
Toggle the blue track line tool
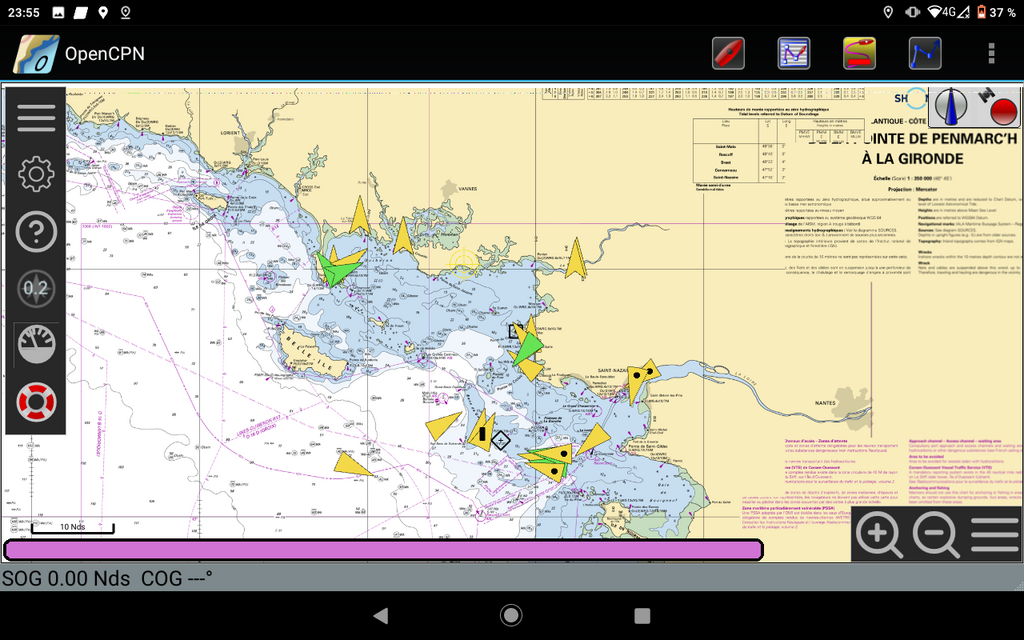[x=925, y=54]
